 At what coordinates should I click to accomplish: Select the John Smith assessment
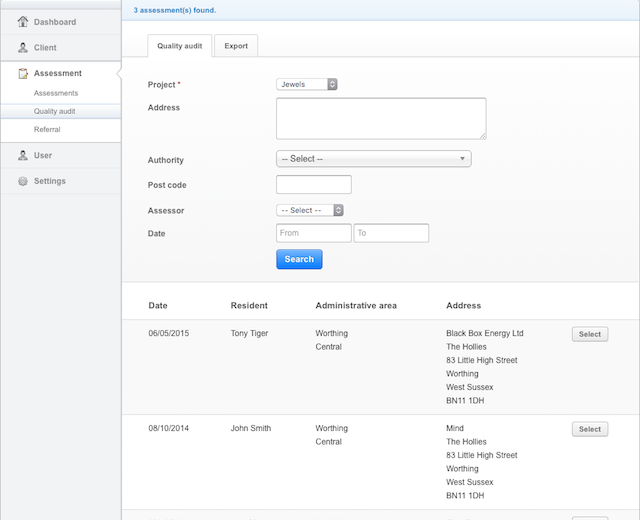590,429
